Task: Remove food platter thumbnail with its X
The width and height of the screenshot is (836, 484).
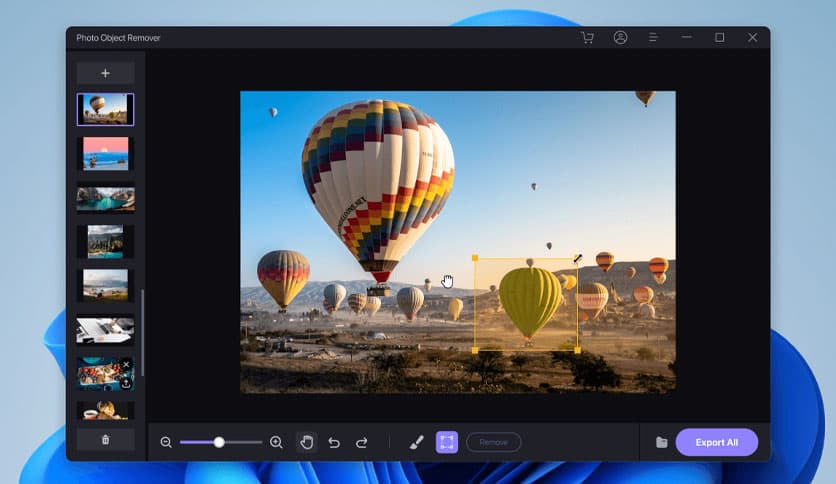Action: click(126, 365)
